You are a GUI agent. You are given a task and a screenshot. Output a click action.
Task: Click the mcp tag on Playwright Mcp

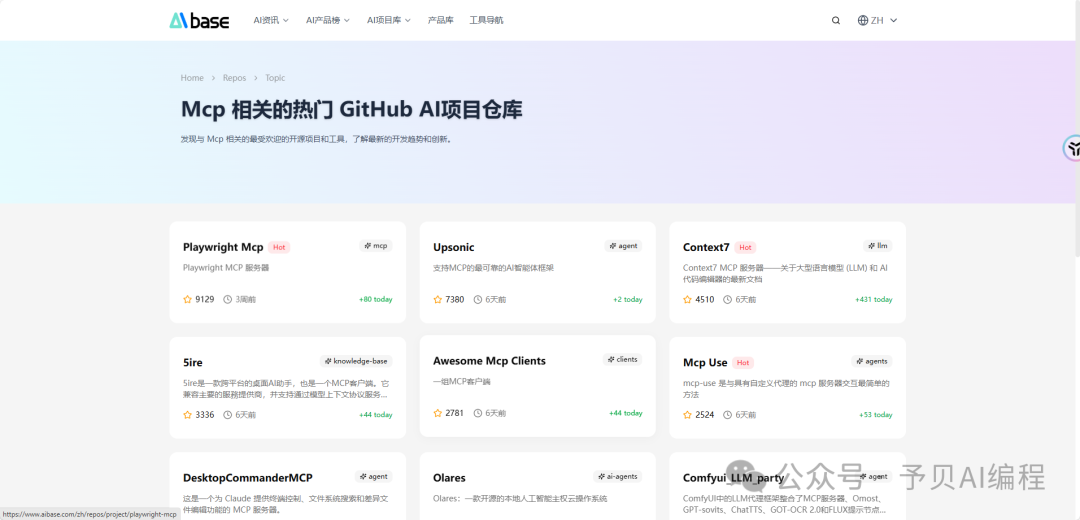tap(375, 246)
